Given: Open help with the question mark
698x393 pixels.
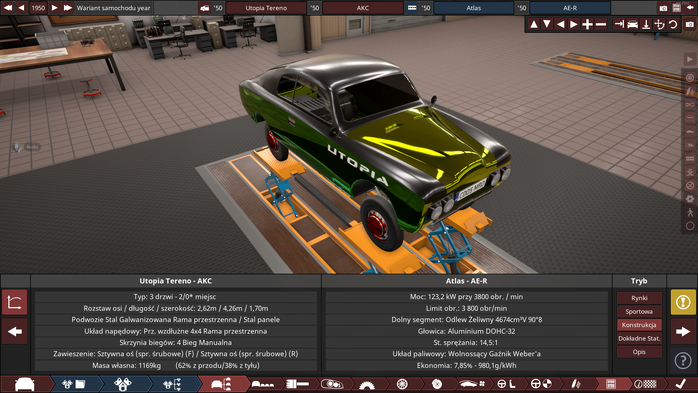Looking at the screenshot, I should [683, 360].
